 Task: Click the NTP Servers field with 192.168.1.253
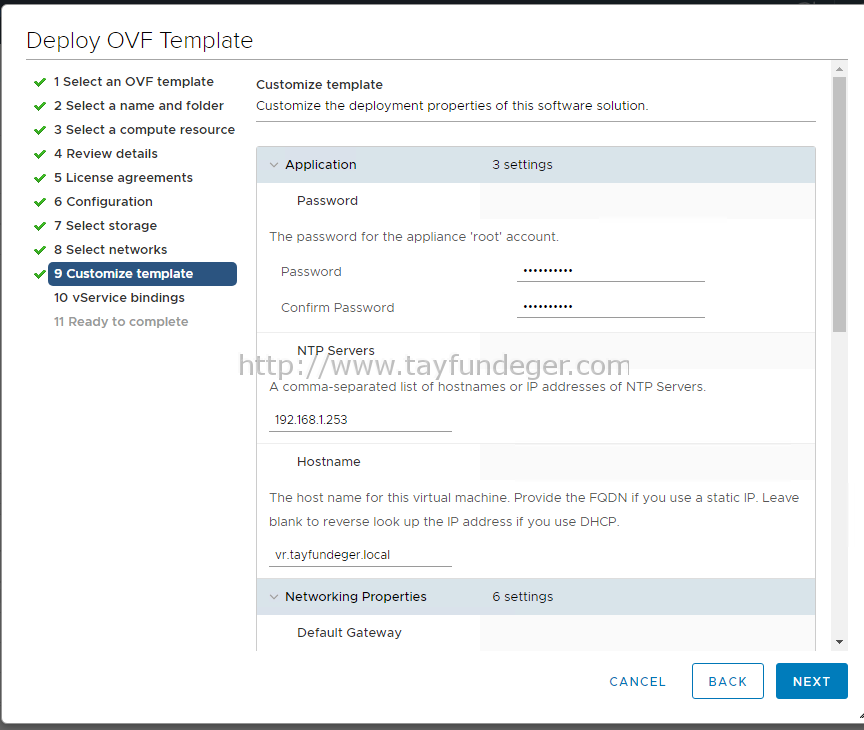[x=360, y=420]
